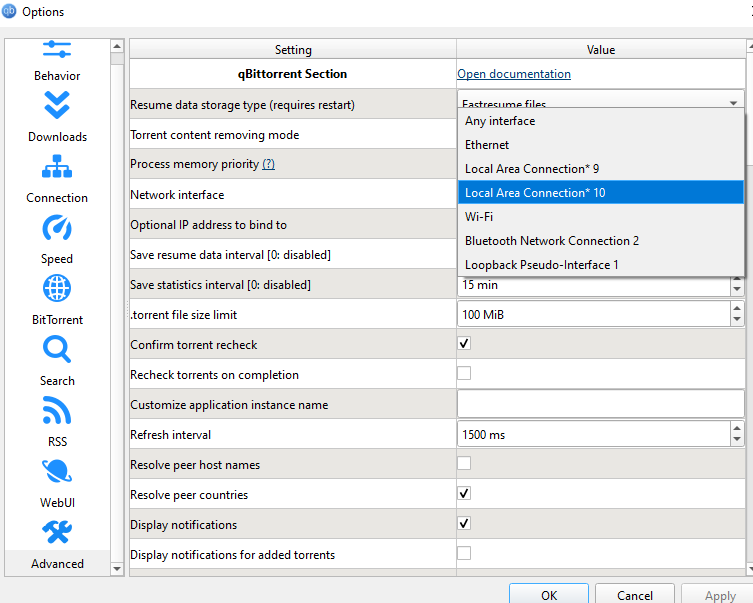Open the BitTorrent settings globe icon
The height and width of the screenshot is (603, 753).
click(x=57, y=288)
